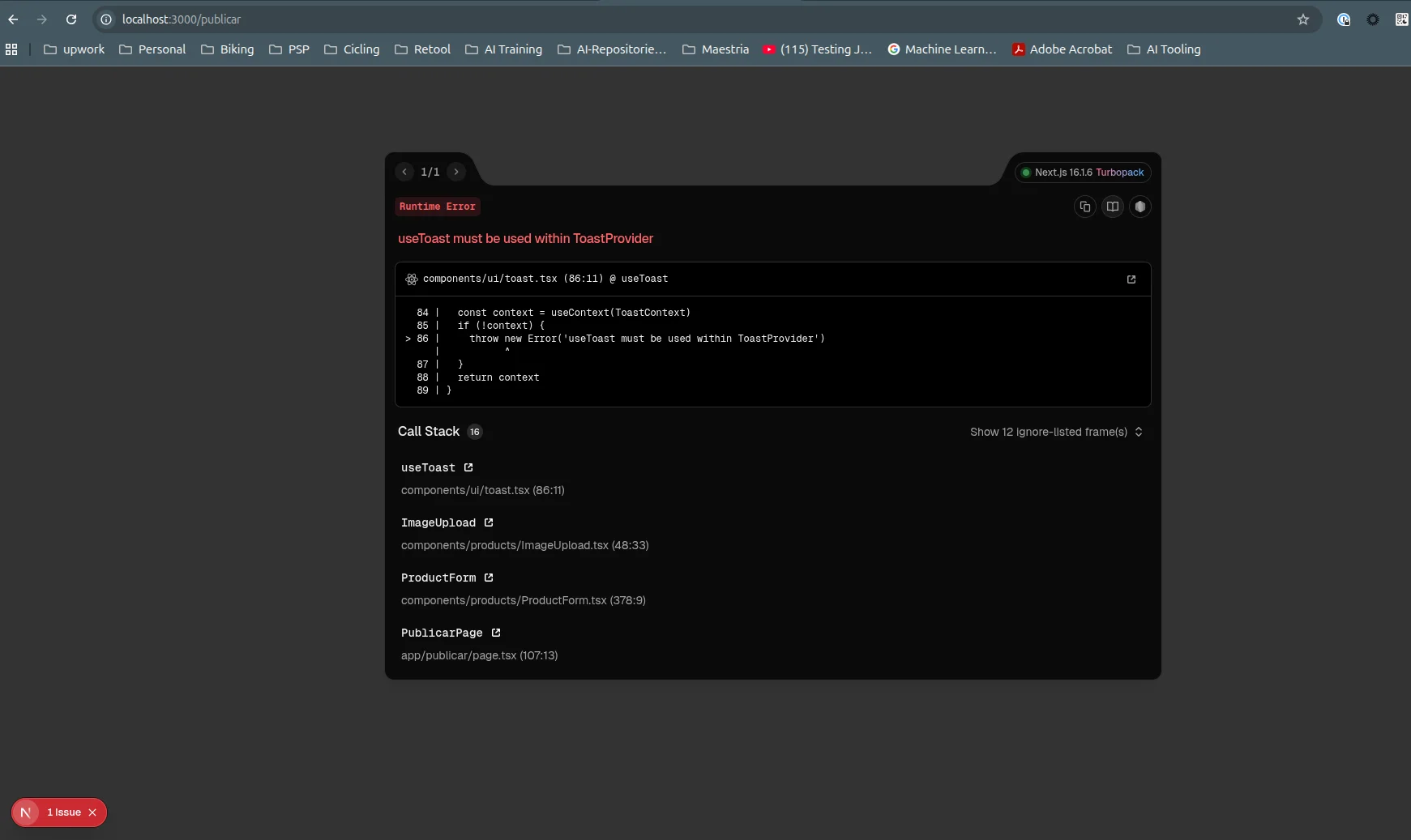
Task: Click the browser forward arrow
Action: point(42,19)
